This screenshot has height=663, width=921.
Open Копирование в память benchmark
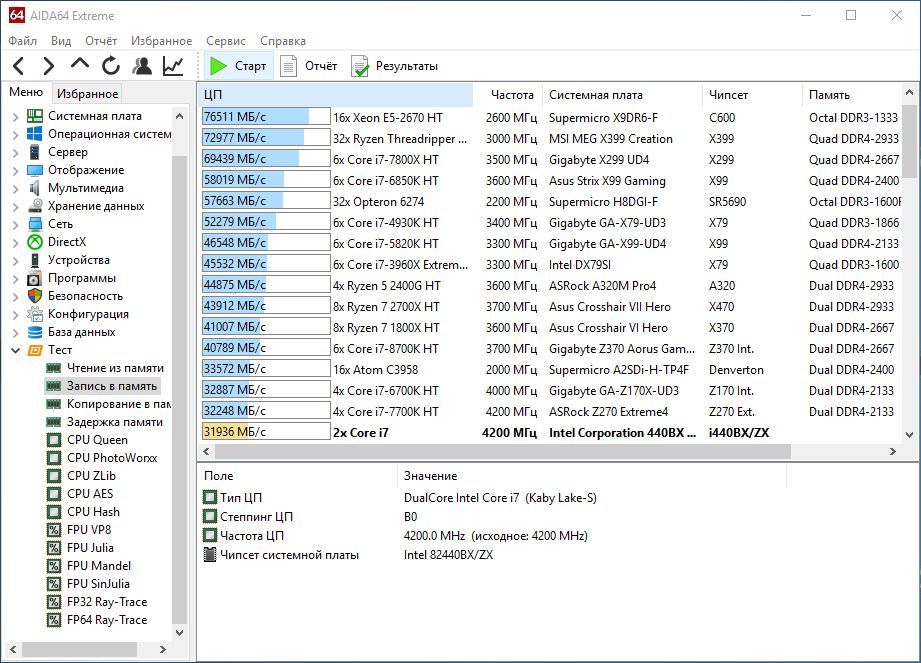(119, 404)
